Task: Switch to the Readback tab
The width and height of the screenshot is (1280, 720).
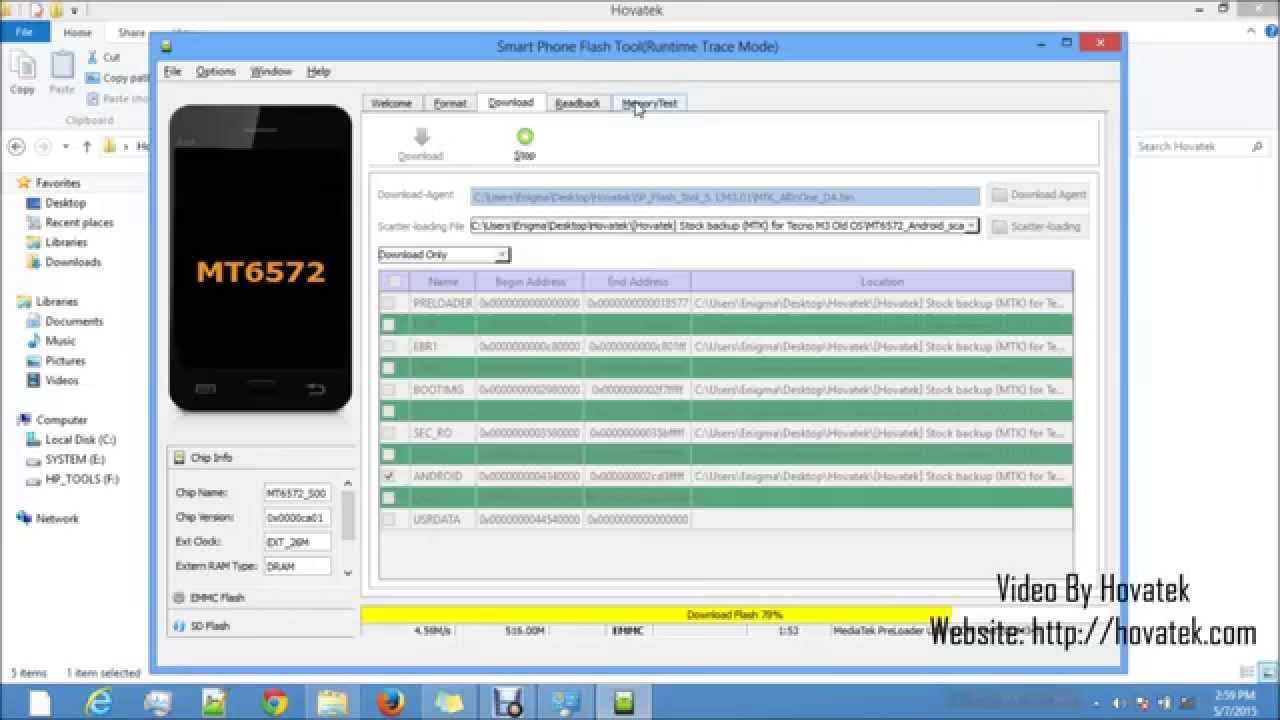Action: [577, 103]
